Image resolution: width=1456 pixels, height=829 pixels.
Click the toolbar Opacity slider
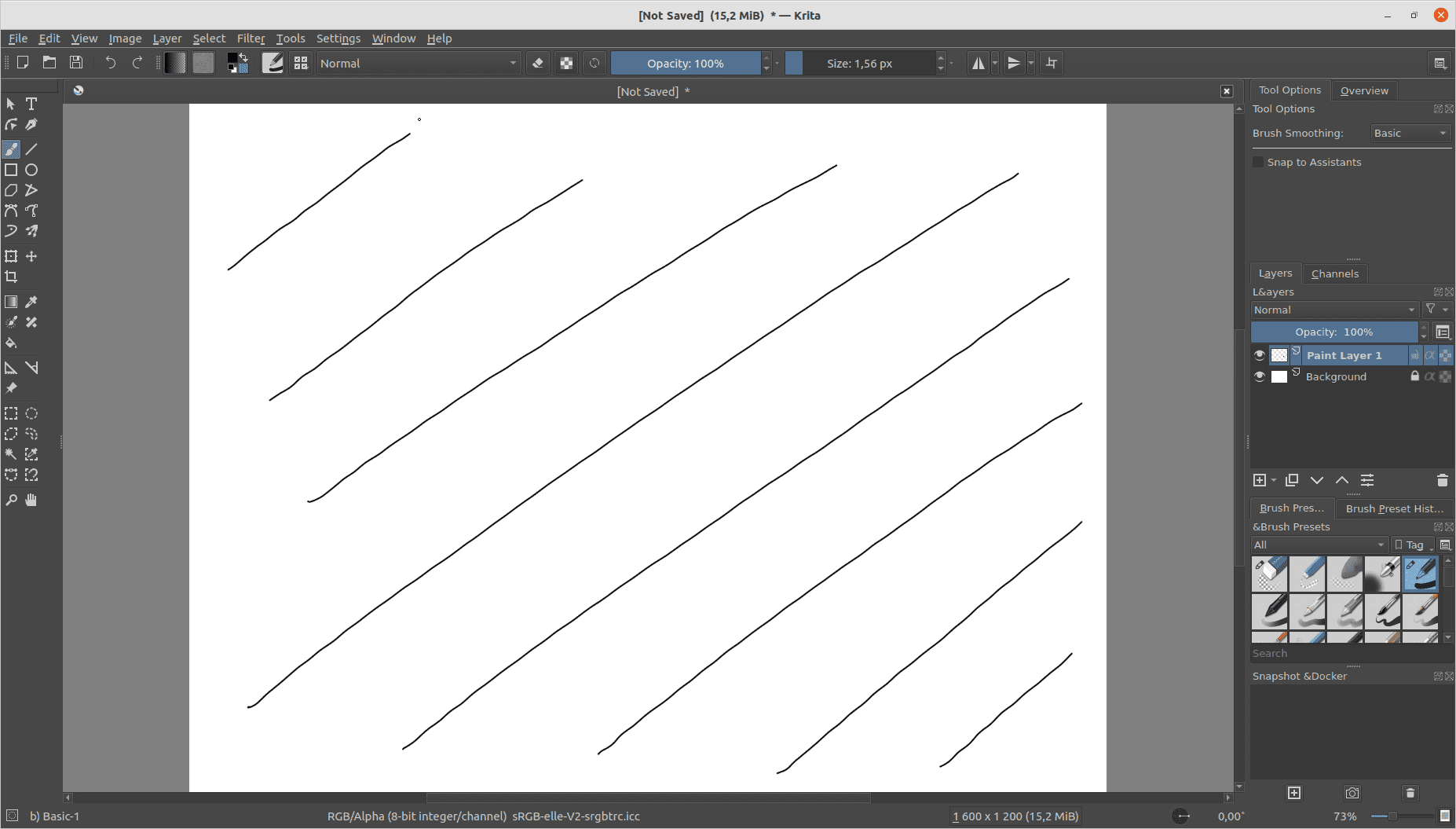[685, 64]
